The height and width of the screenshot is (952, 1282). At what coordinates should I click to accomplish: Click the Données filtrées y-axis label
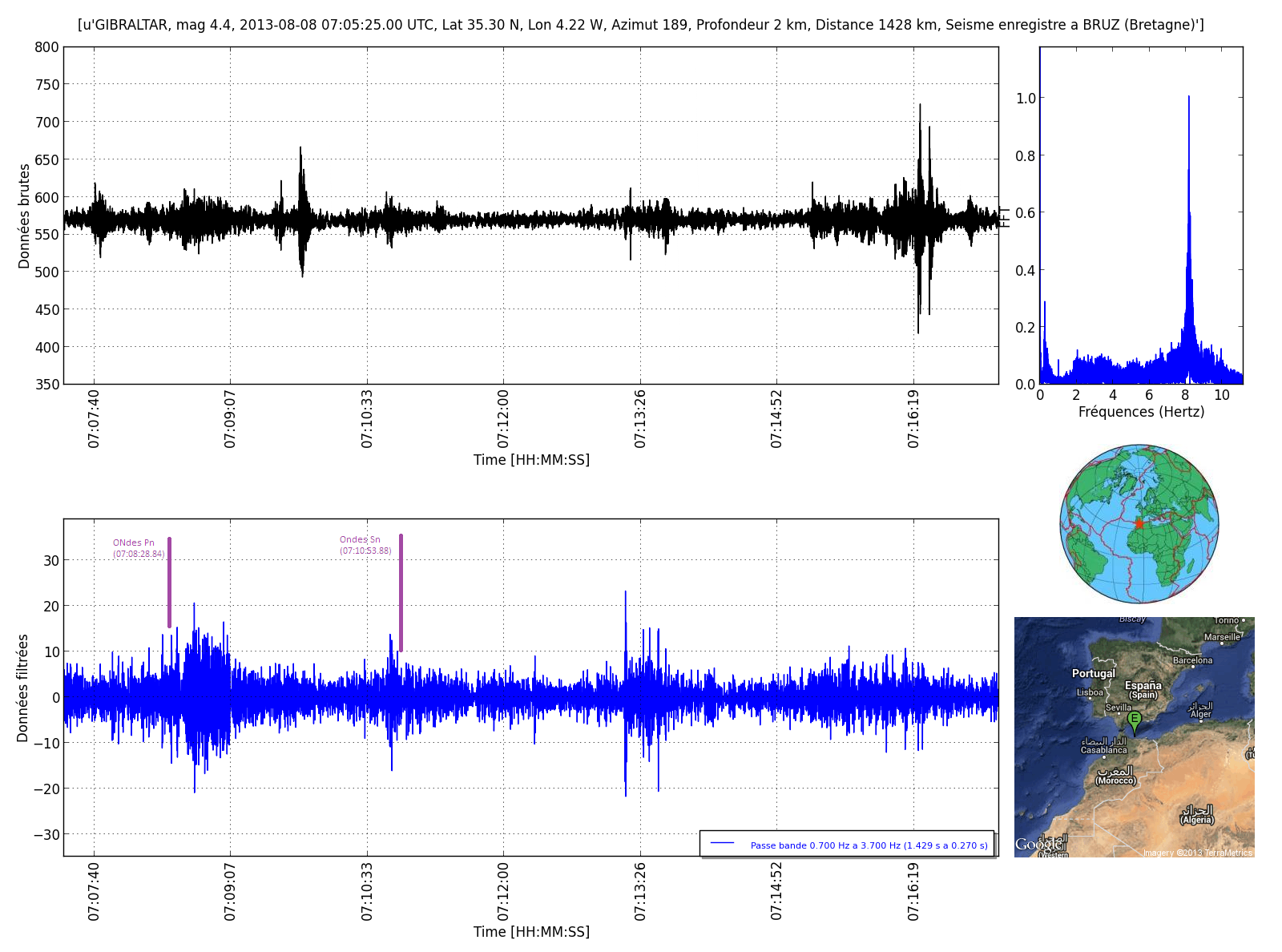click(x=22, y=688)
